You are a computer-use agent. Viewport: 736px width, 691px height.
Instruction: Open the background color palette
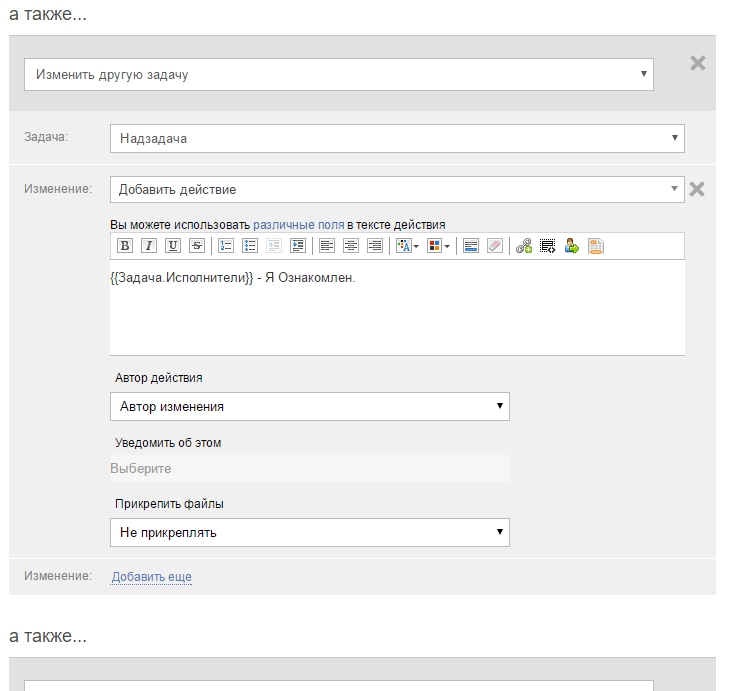tap(438, 246)
